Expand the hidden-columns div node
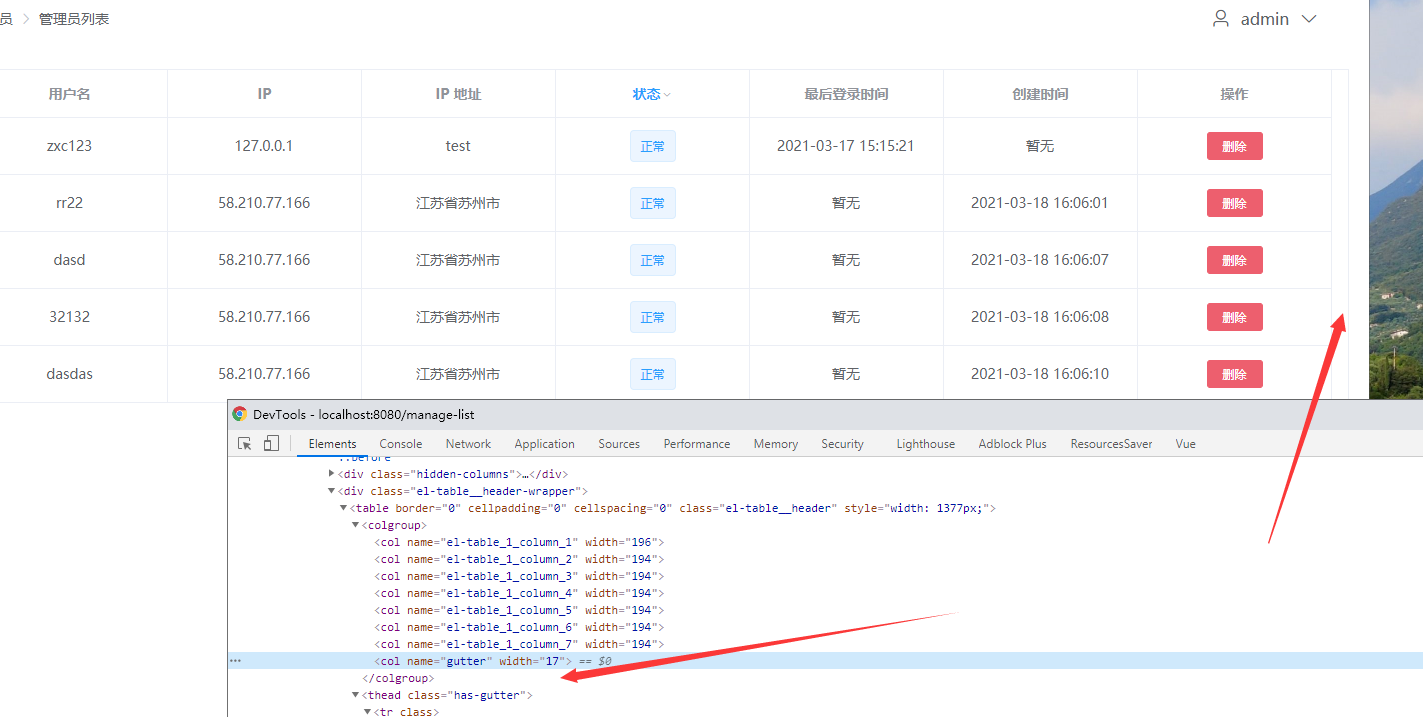Image resolution: width=1423 pixels, height=717 pixels. [332, 473]
